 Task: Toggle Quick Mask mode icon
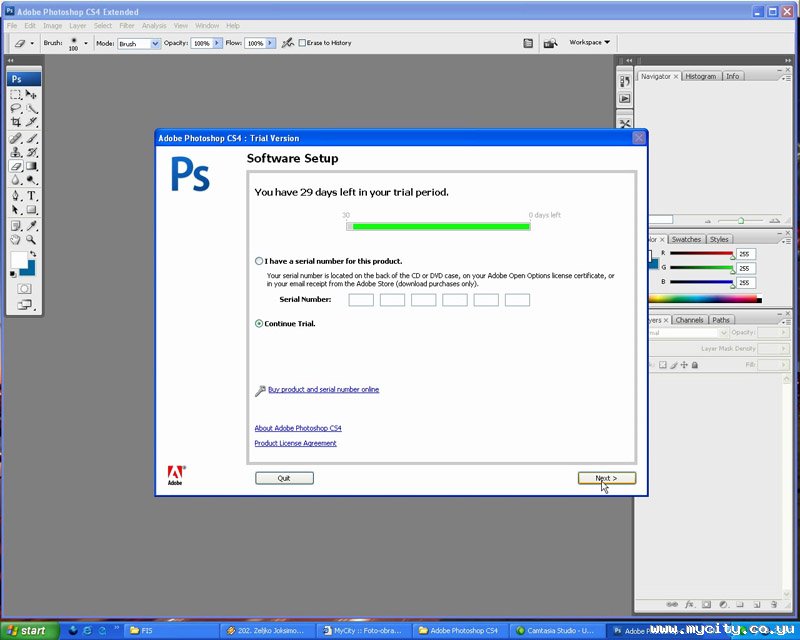24,289
